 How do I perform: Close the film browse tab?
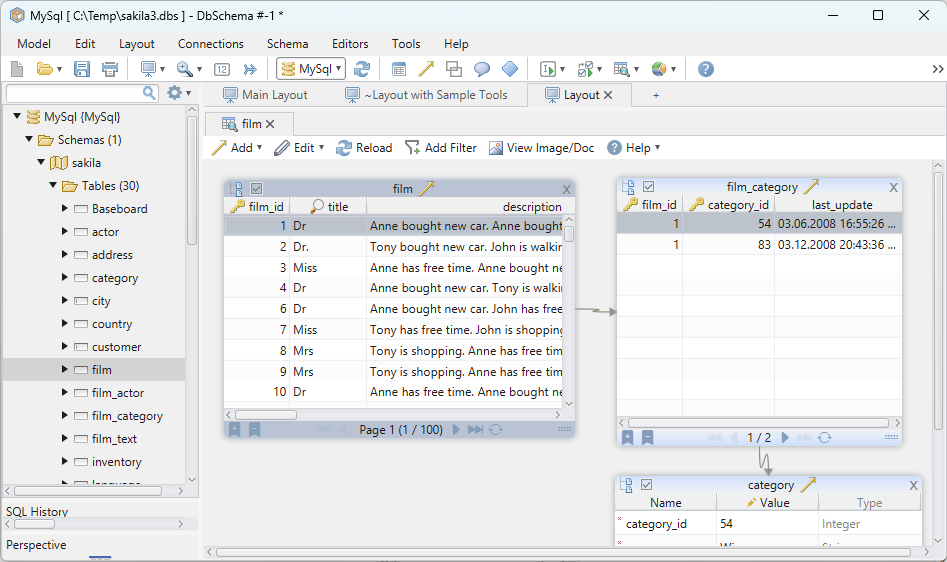(x=270, y=124)
